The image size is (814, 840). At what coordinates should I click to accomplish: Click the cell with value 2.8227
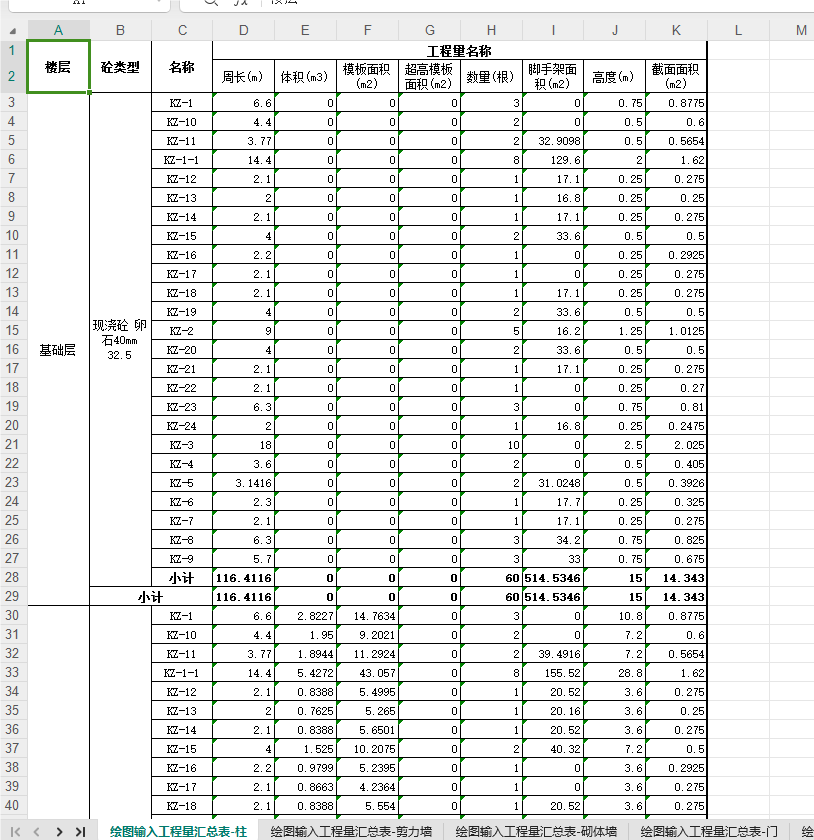click(305, 616)
